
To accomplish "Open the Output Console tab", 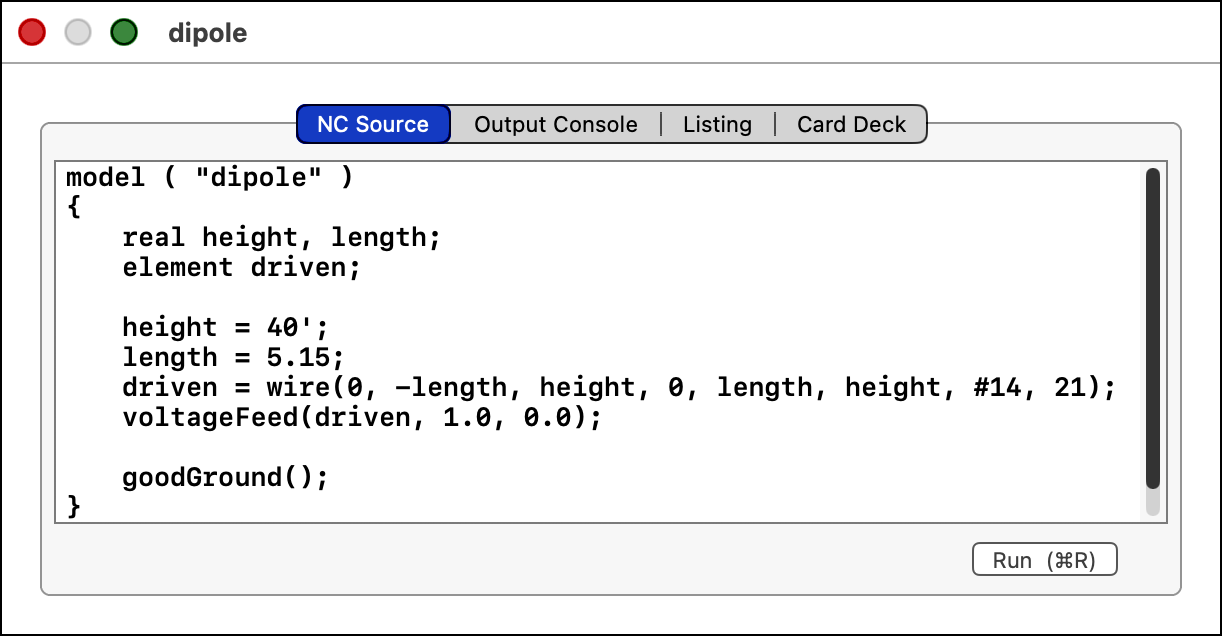I will 555,125.
